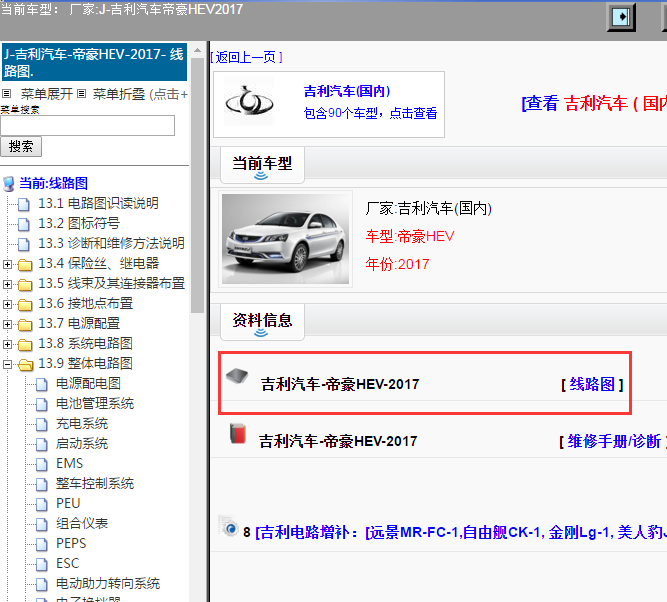This screenshot has width=667, height=602.
Task: Click the Geely logo image
Action: point(249,102)
